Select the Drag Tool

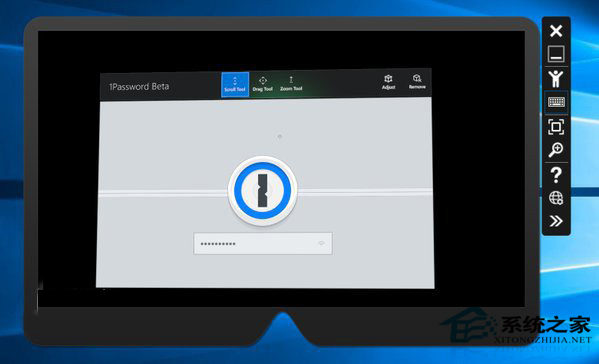[x=262, y=84]
